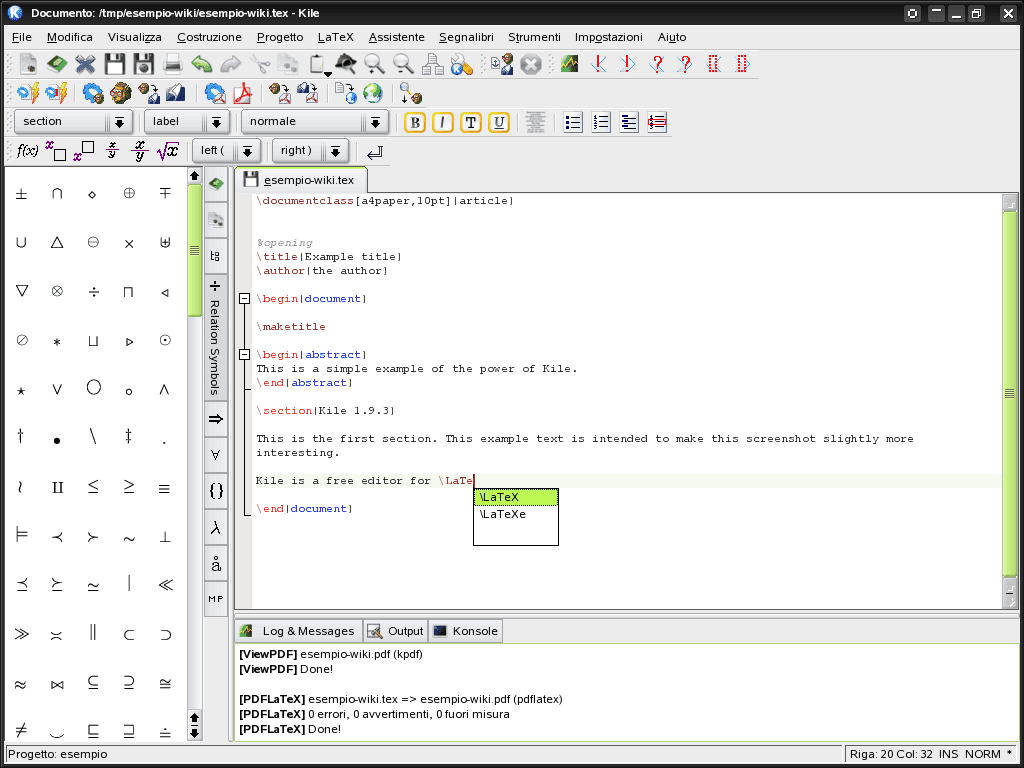Image resolution: width=1024 pixels, height=768 pixels.
Task: Open the normale font size dropdown
Action: point(315,122)
